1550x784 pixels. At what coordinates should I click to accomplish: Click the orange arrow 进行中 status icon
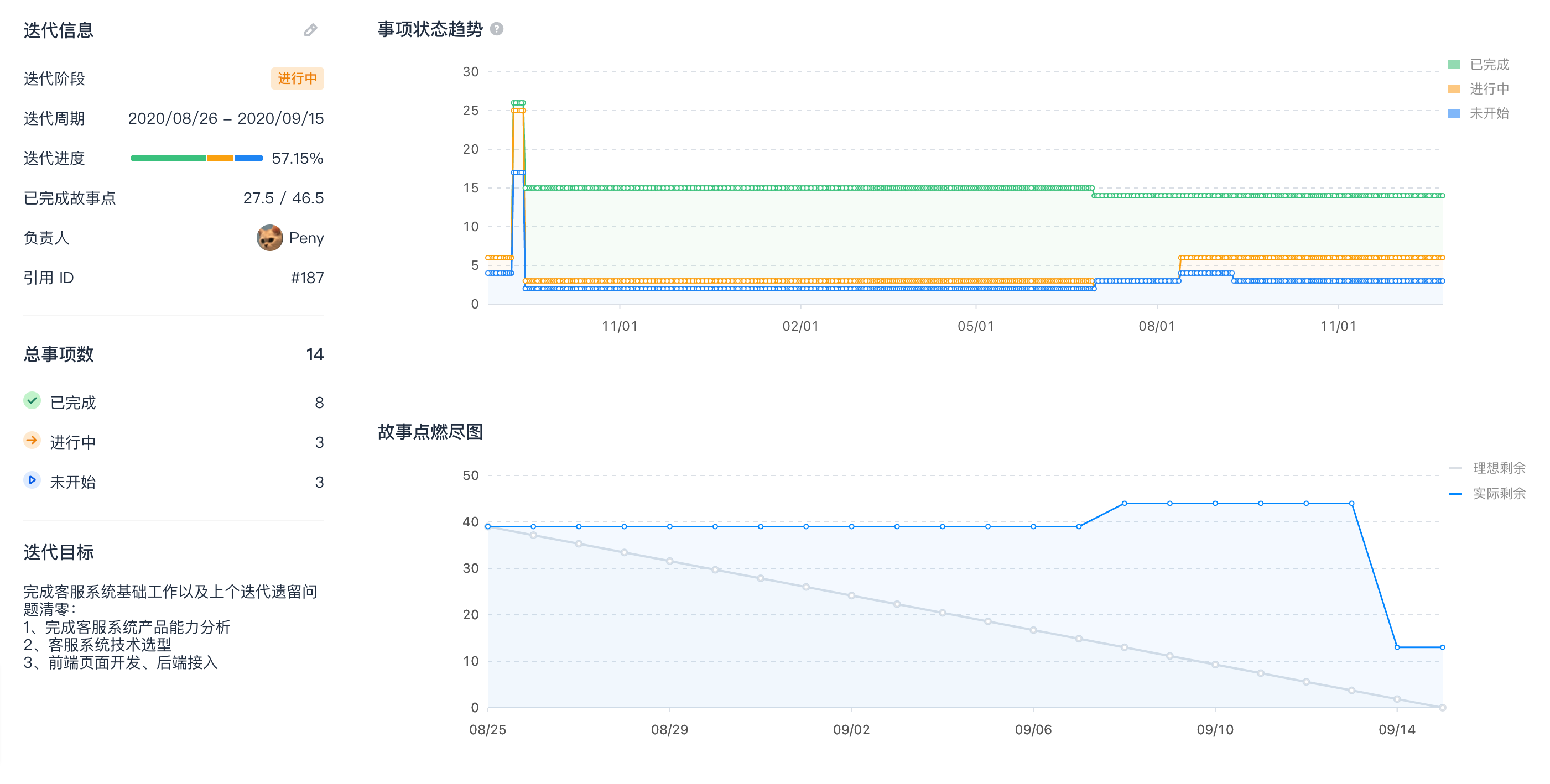32,441
